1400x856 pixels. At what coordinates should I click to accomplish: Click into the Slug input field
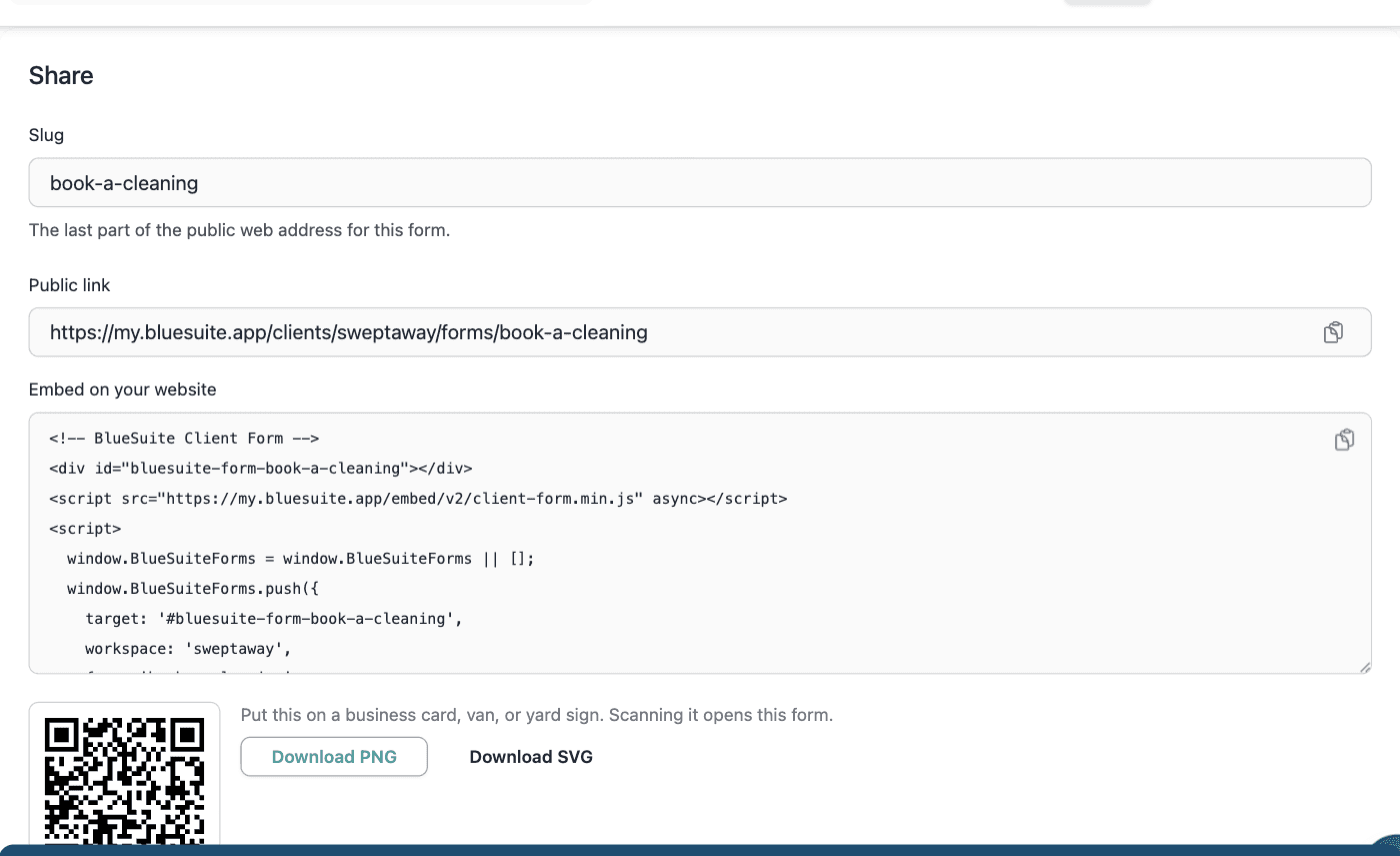coord(700,183)
